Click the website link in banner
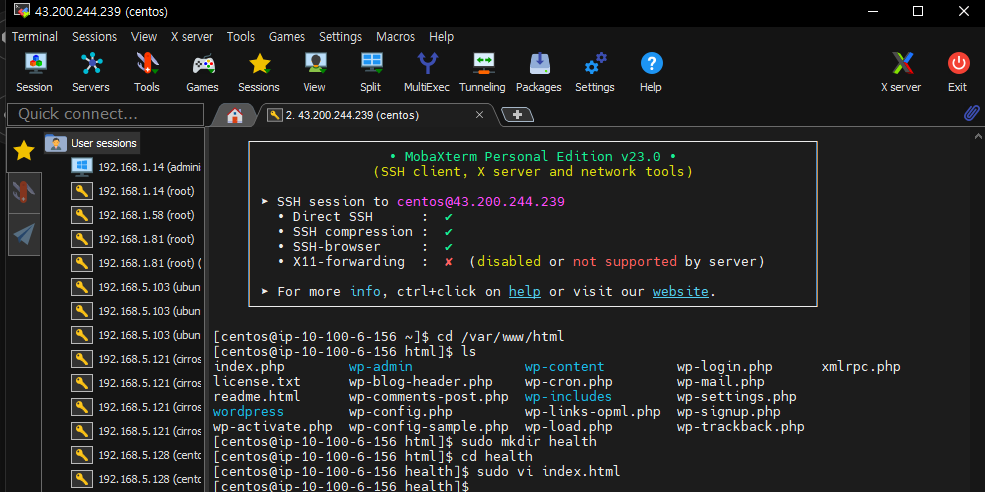985x492 pixels. 680,292
